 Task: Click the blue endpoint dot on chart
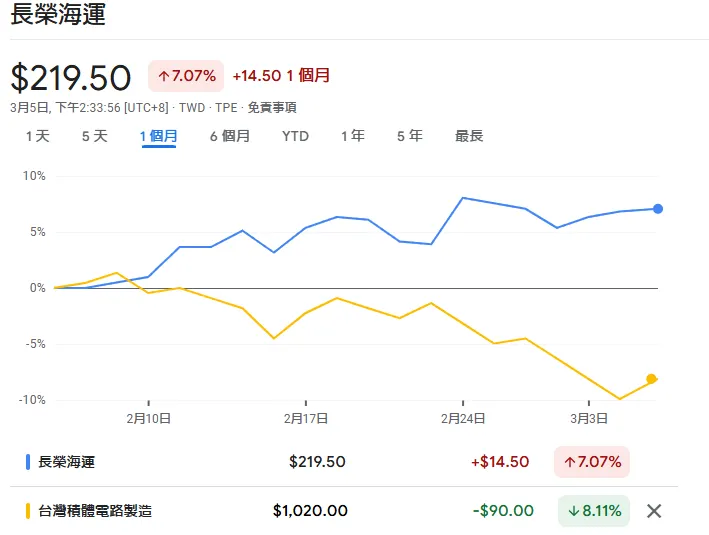658,209
